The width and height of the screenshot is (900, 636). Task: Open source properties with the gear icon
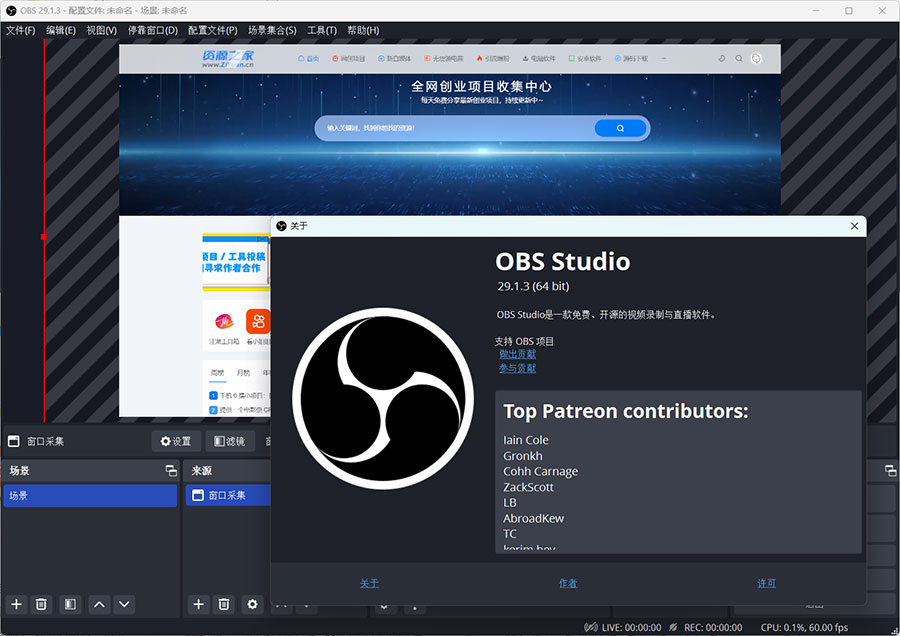click(x=252, y=604)
